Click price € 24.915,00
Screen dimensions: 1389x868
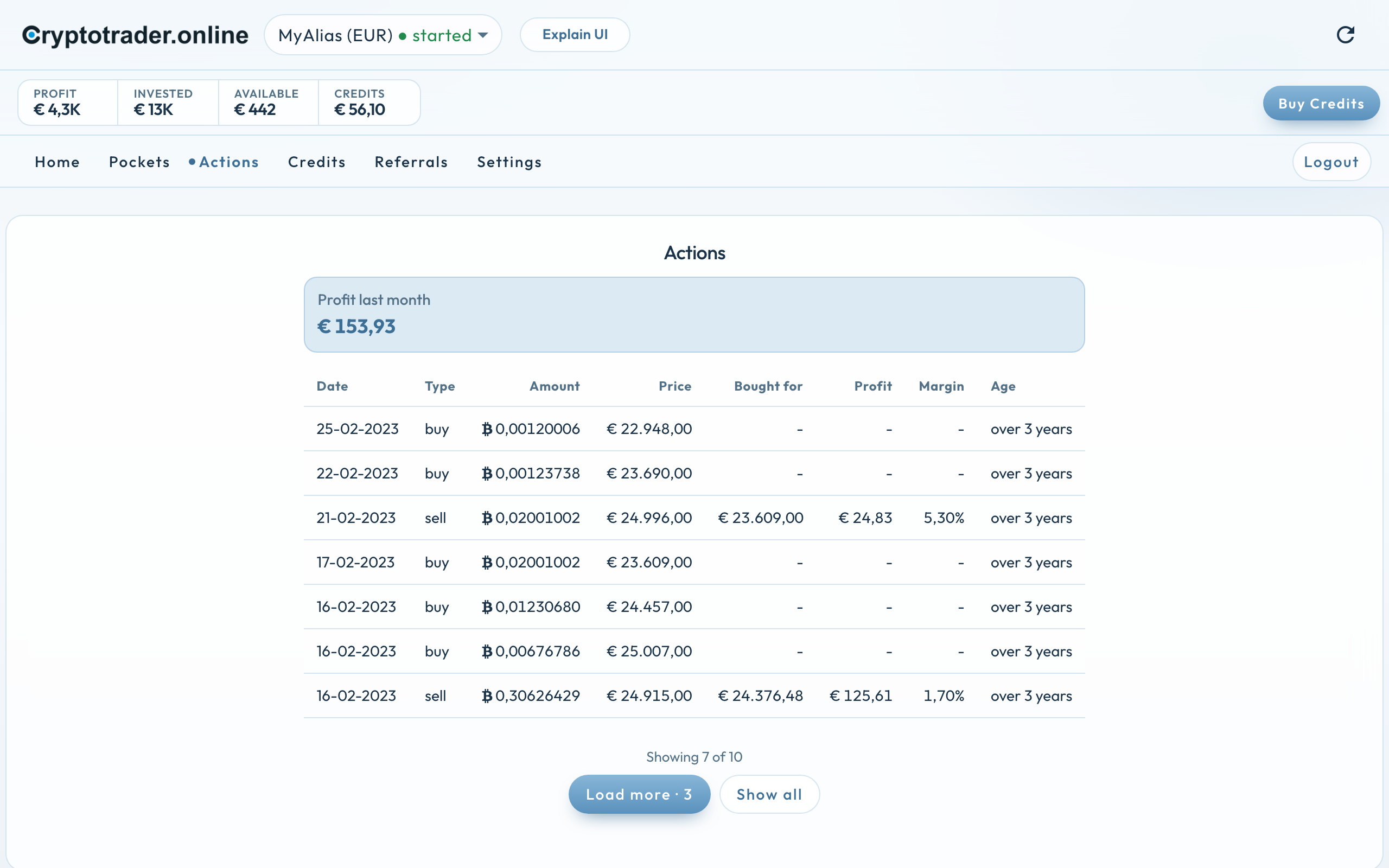(x=649, y=696)
